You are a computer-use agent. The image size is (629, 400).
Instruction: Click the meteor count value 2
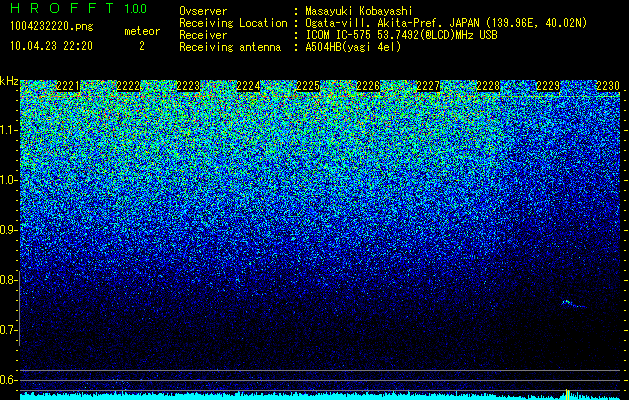click(142, 46)
